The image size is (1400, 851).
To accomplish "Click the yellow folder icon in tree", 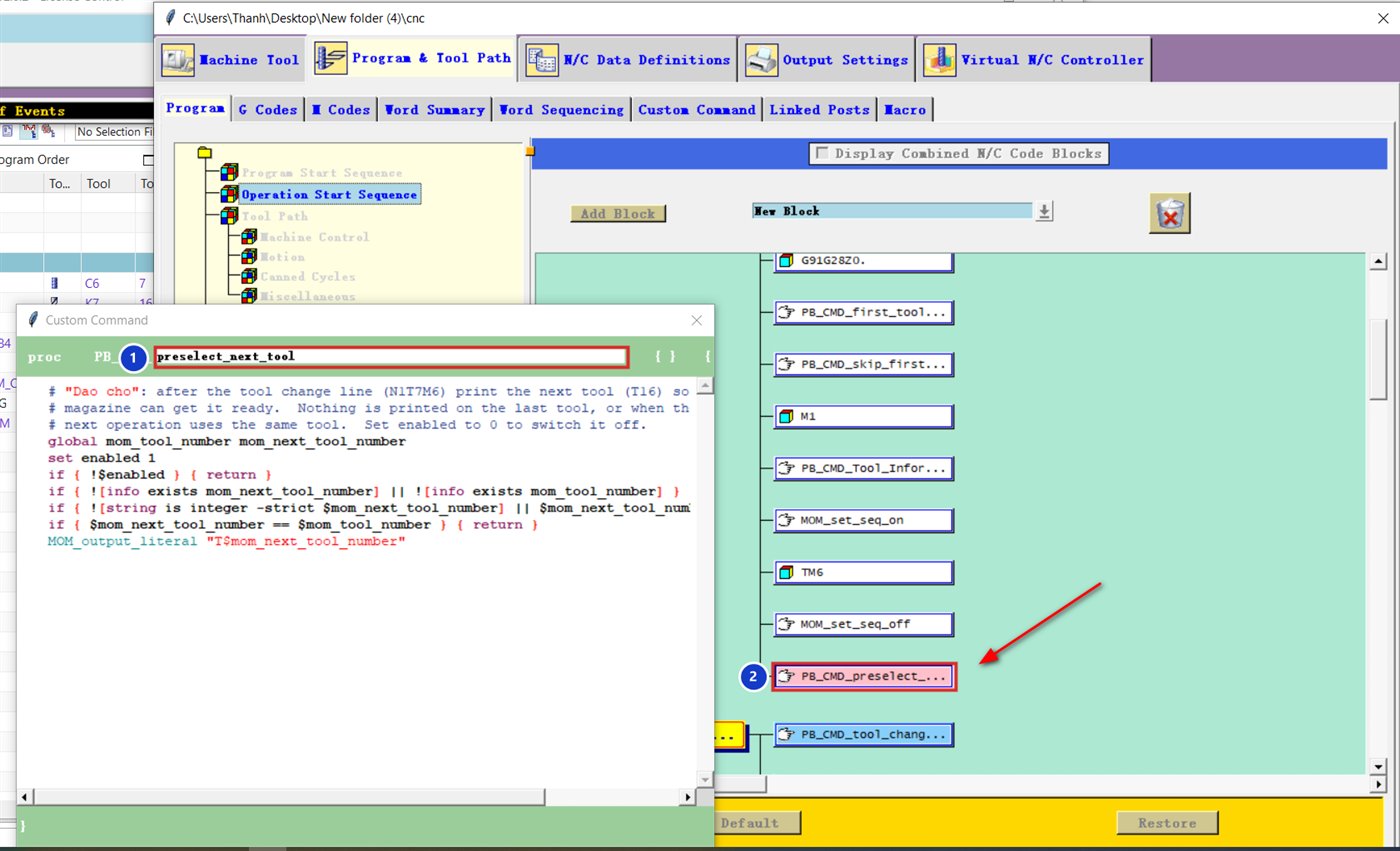I will pos(205,153).
